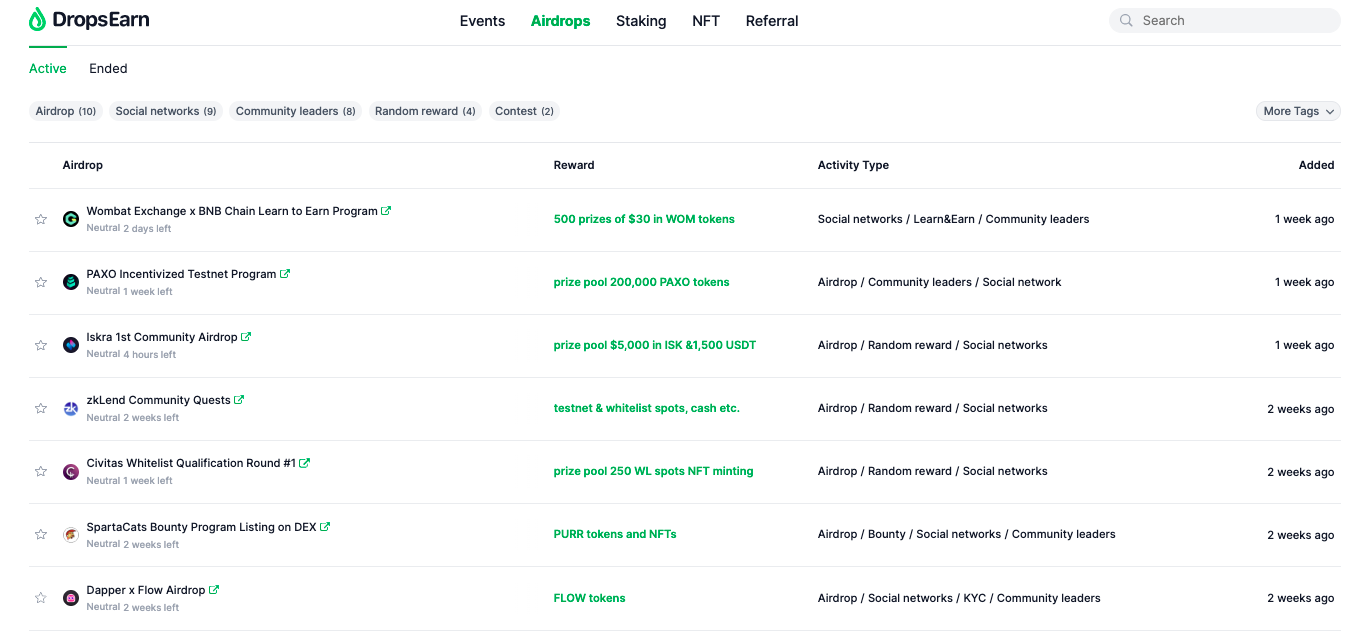Open the NFT section
The image size is (1362, 631).
pyautogui.click(x=706, y=21)
